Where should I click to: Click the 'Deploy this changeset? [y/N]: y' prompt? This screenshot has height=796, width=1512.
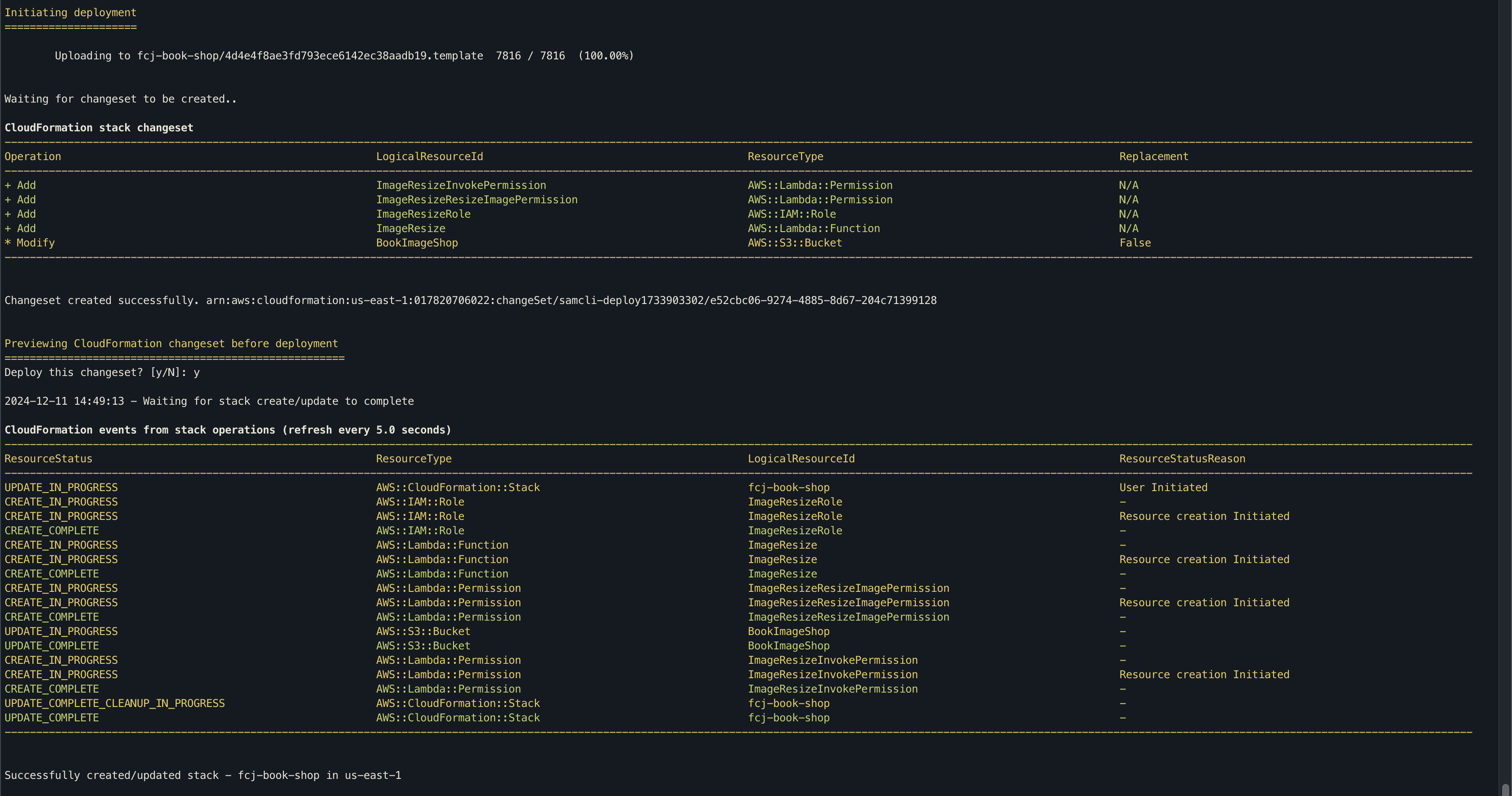(x=102, y=372)
